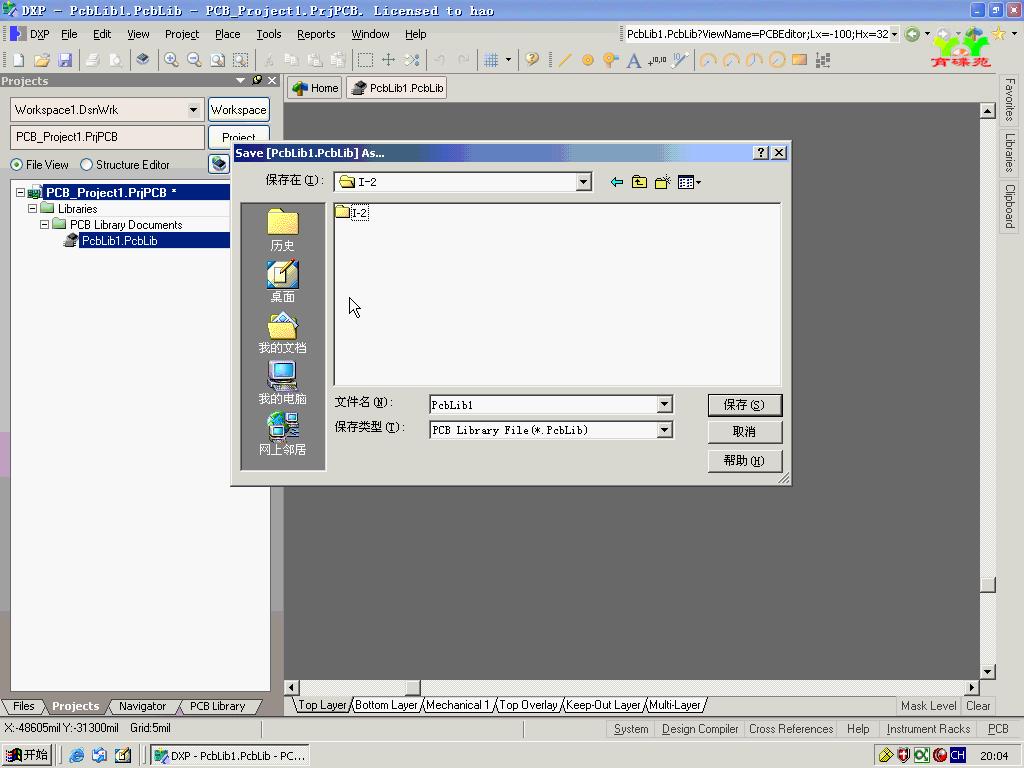The image size is (1024, 768).
Task: Click the Home document tab button
Action: [x=315, y=88]
